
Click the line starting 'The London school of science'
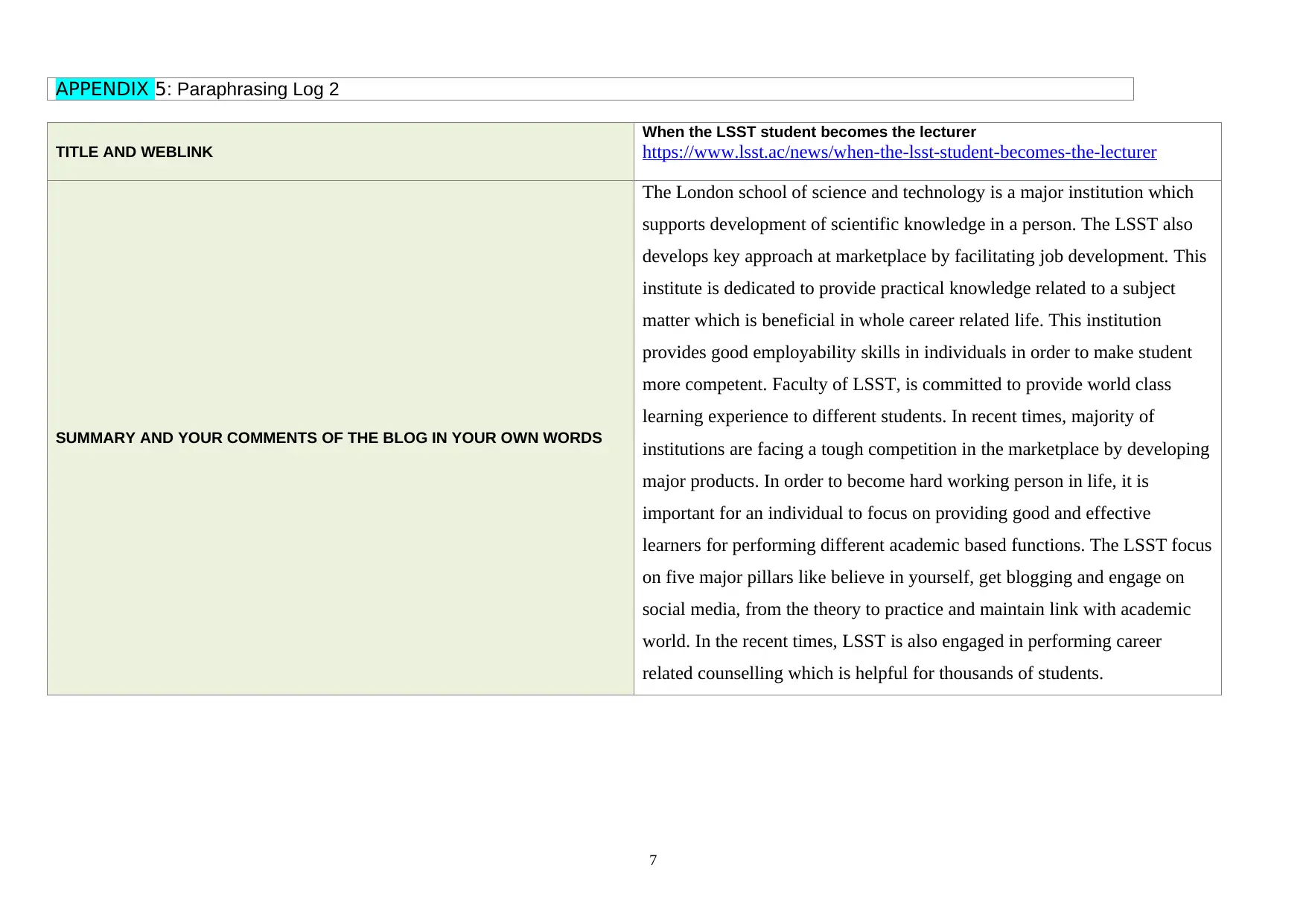(x=917, y=193)
